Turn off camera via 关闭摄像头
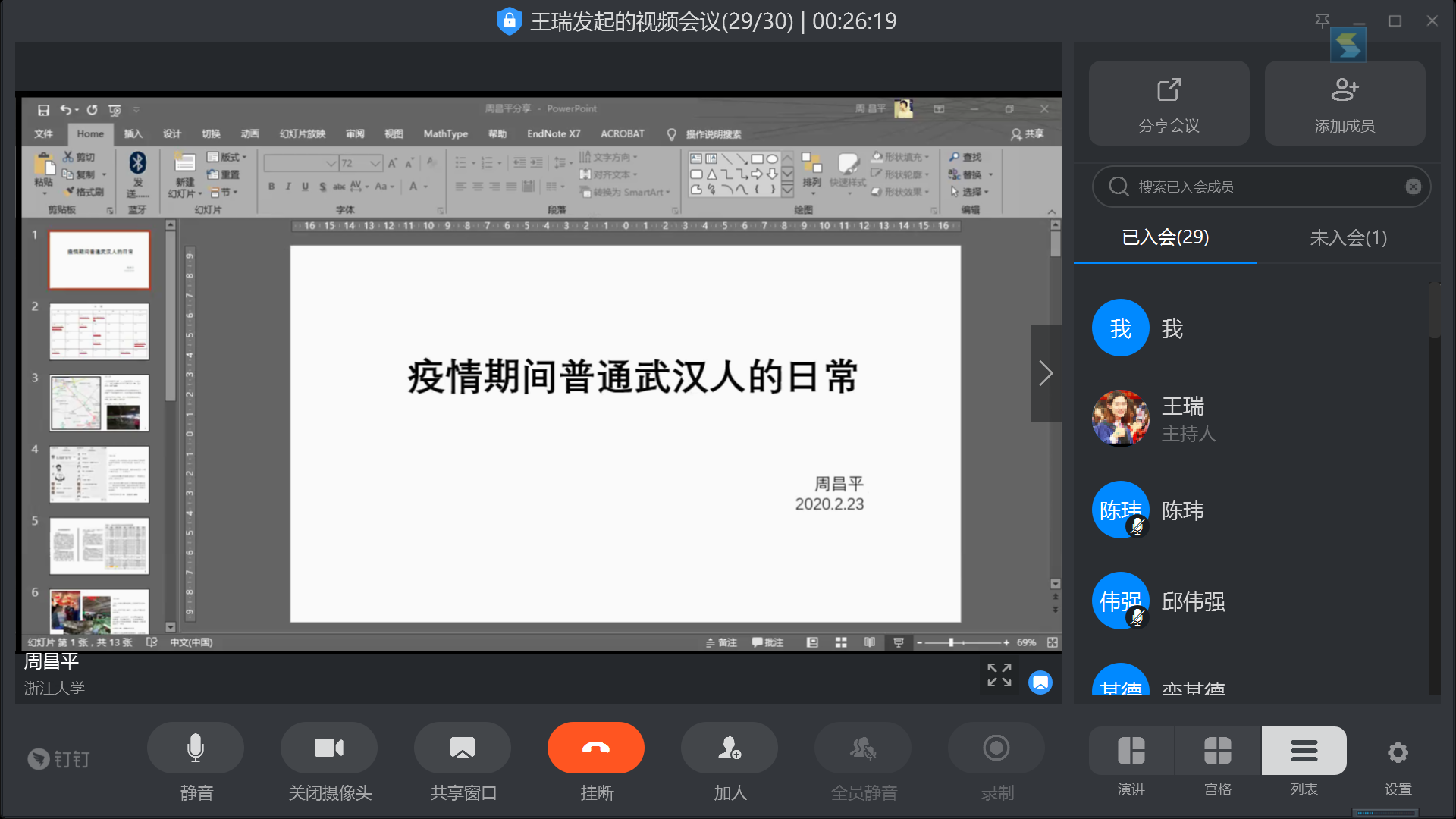Viewport: 1456px width, 819px height. 329,748
